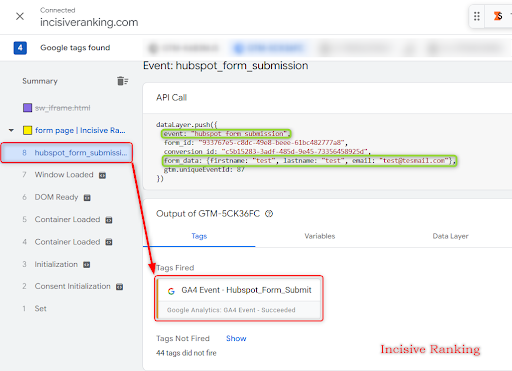Select event 8 hubspot_form_submissi...
Viewport: 512px width, 371px height.
[67, 153]
